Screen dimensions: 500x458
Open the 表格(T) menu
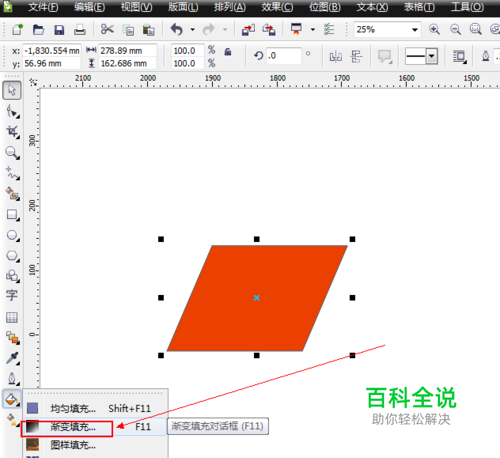[419, 7]
